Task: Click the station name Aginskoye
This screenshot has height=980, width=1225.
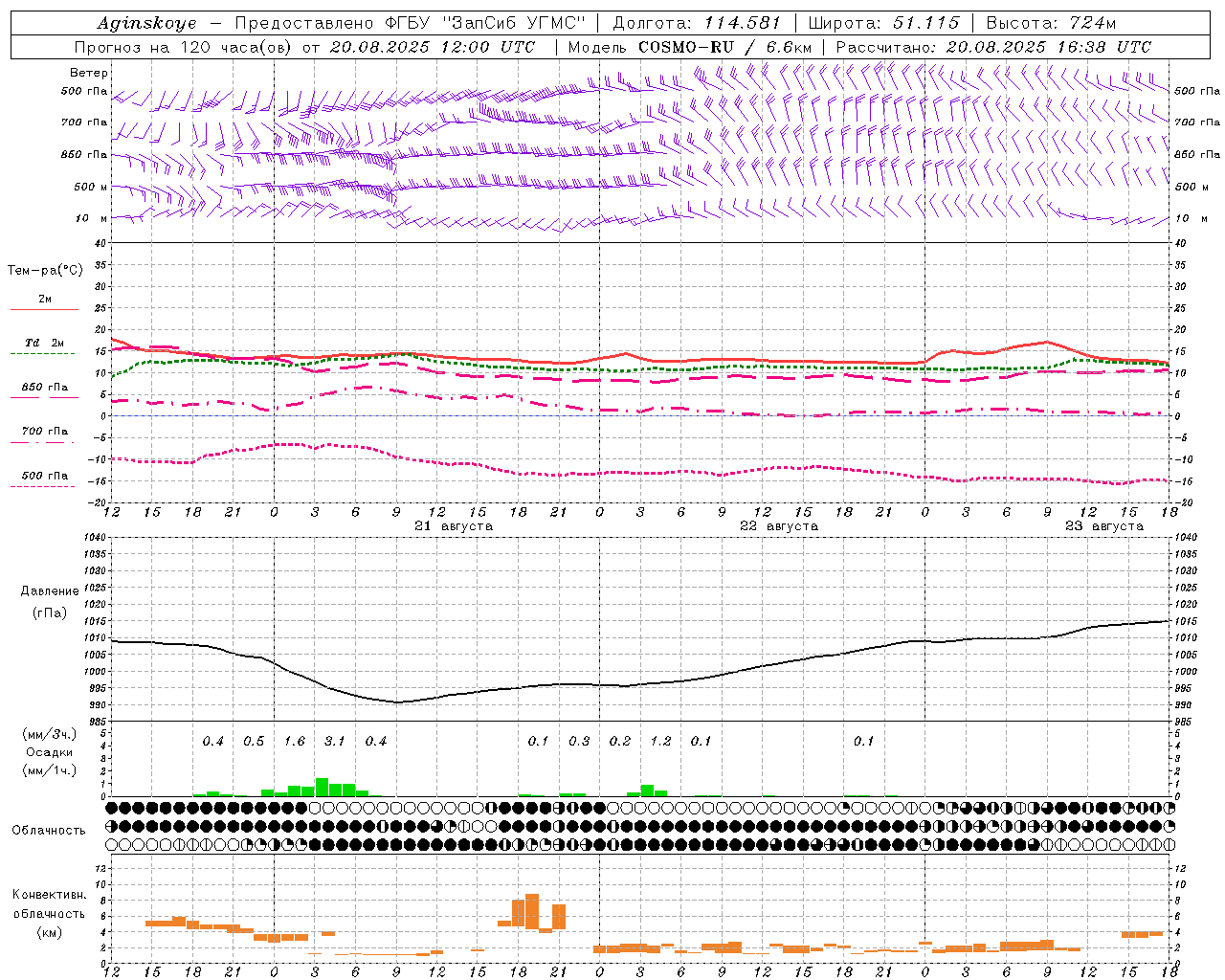Action: (x=146, y=23)
